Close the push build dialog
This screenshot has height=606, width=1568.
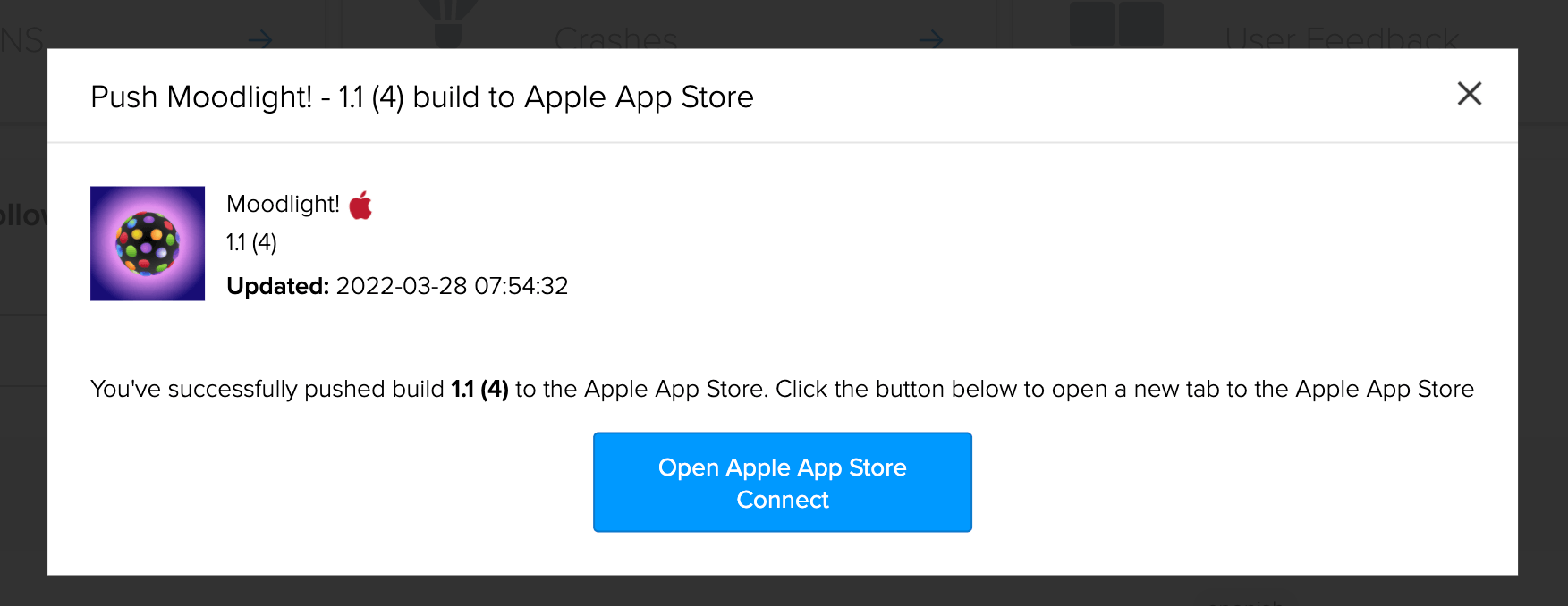[1469, 94]
